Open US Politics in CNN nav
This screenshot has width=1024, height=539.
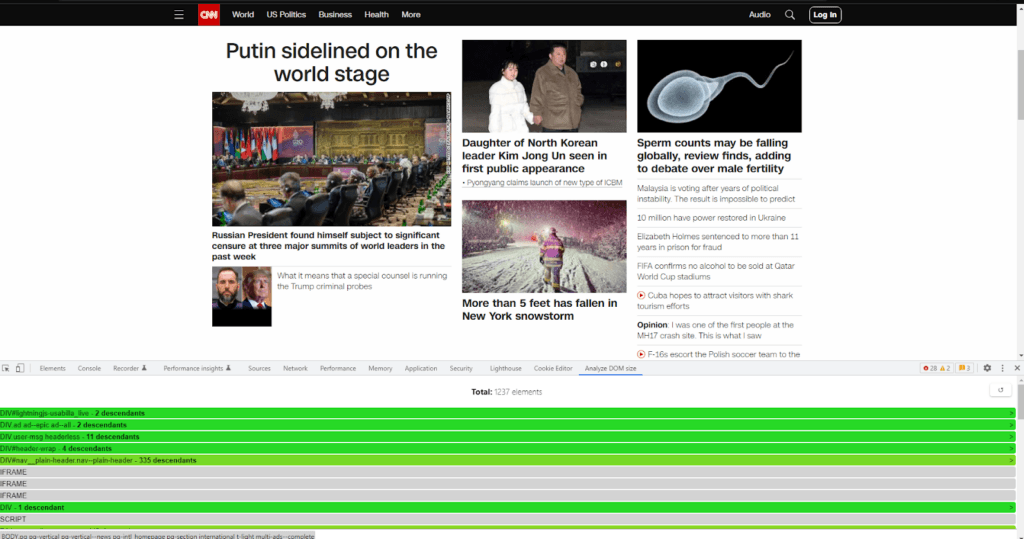tap(286, 14)
